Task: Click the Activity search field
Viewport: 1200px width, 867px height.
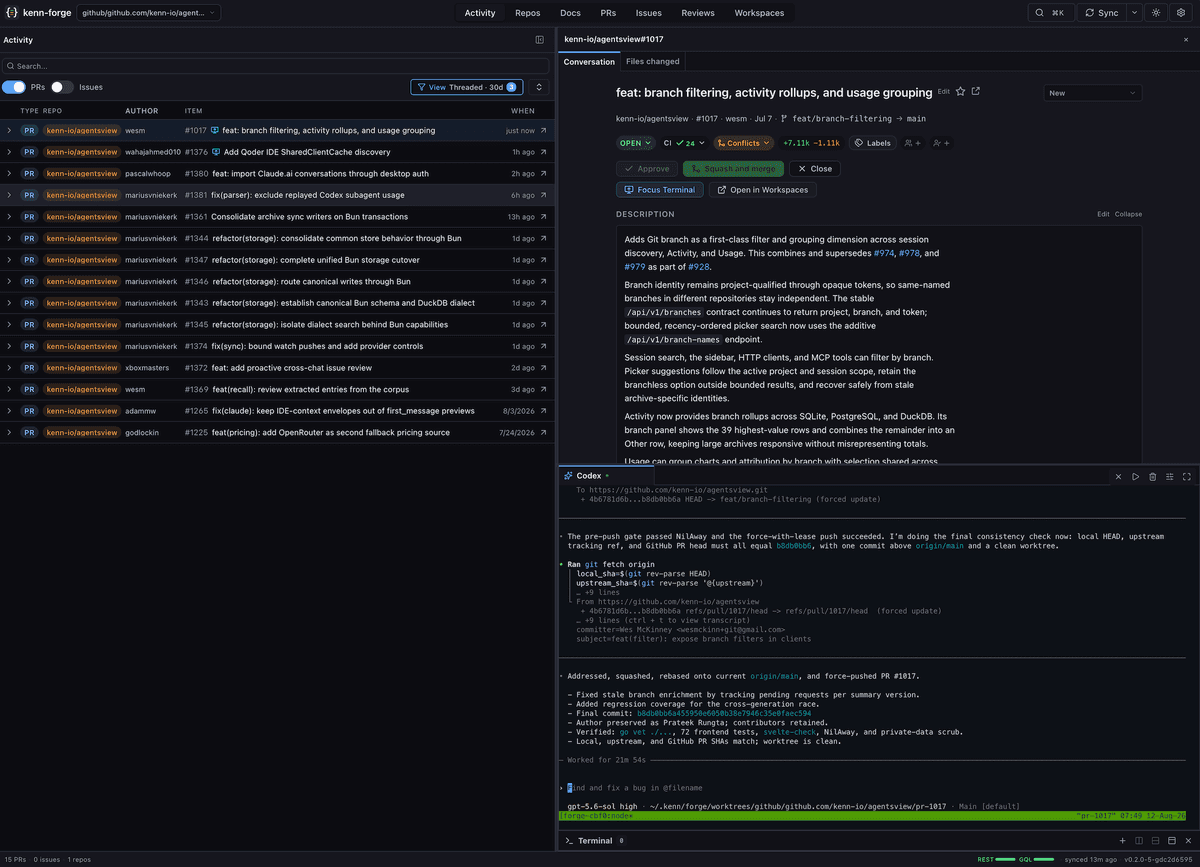Action: pyautogui.click(x=277, y=66)
